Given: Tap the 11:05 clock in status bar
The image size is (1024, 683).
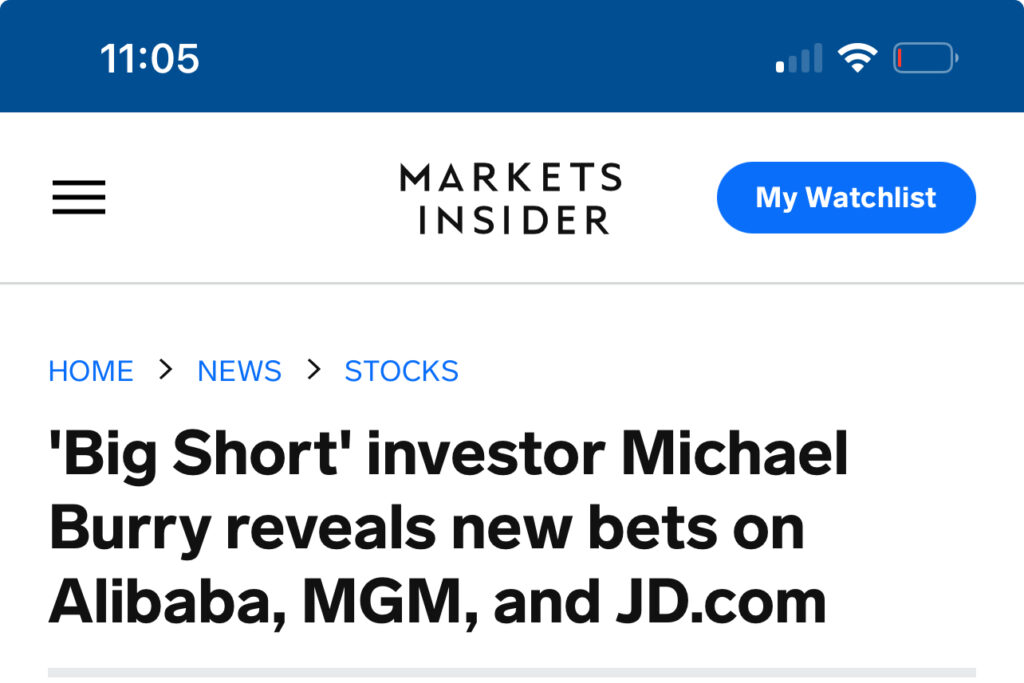Looking at the screenshot, I should pyautogui.click(x=150, y=59).
